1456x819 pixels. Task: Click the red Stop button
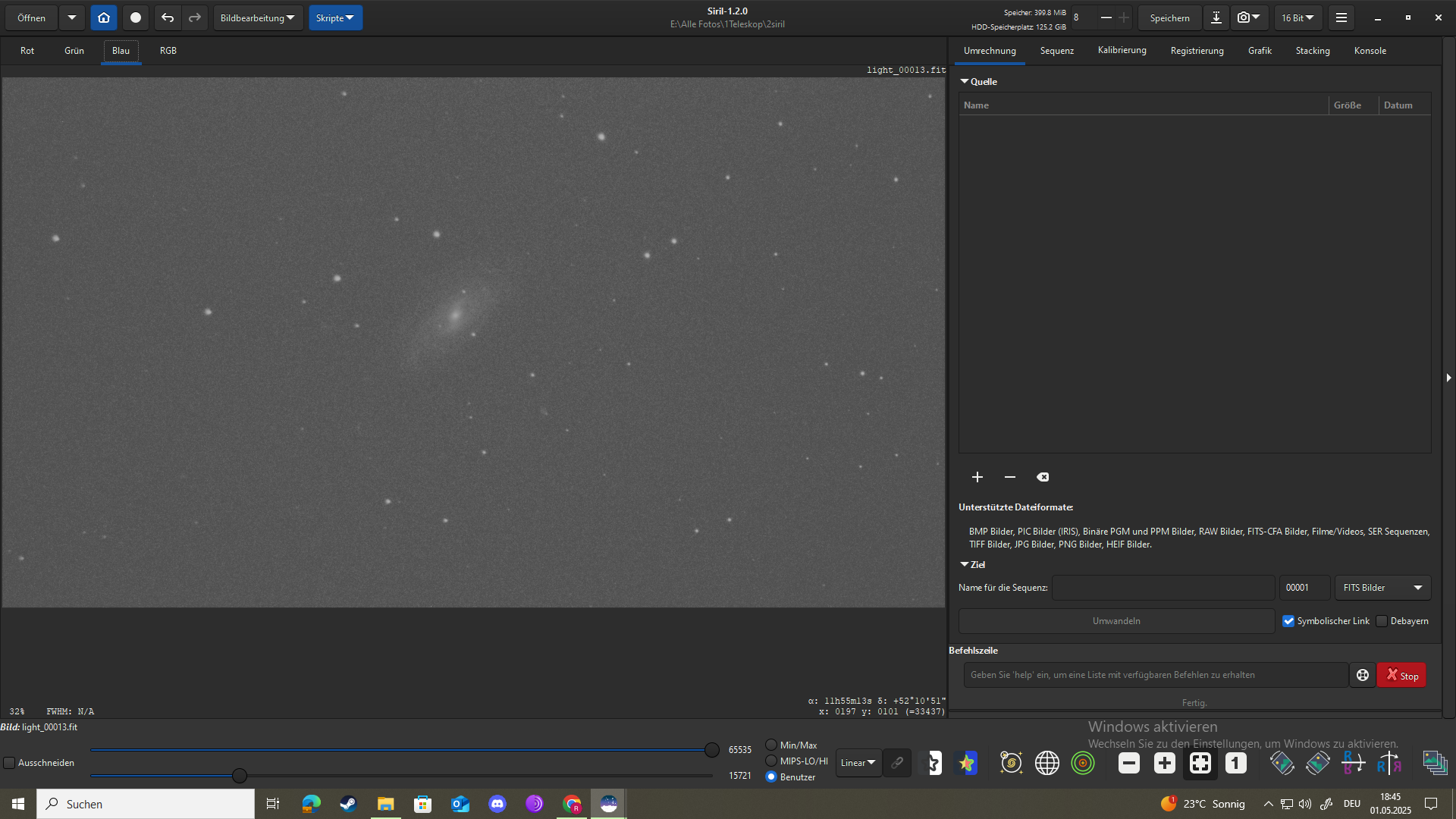1402,675
